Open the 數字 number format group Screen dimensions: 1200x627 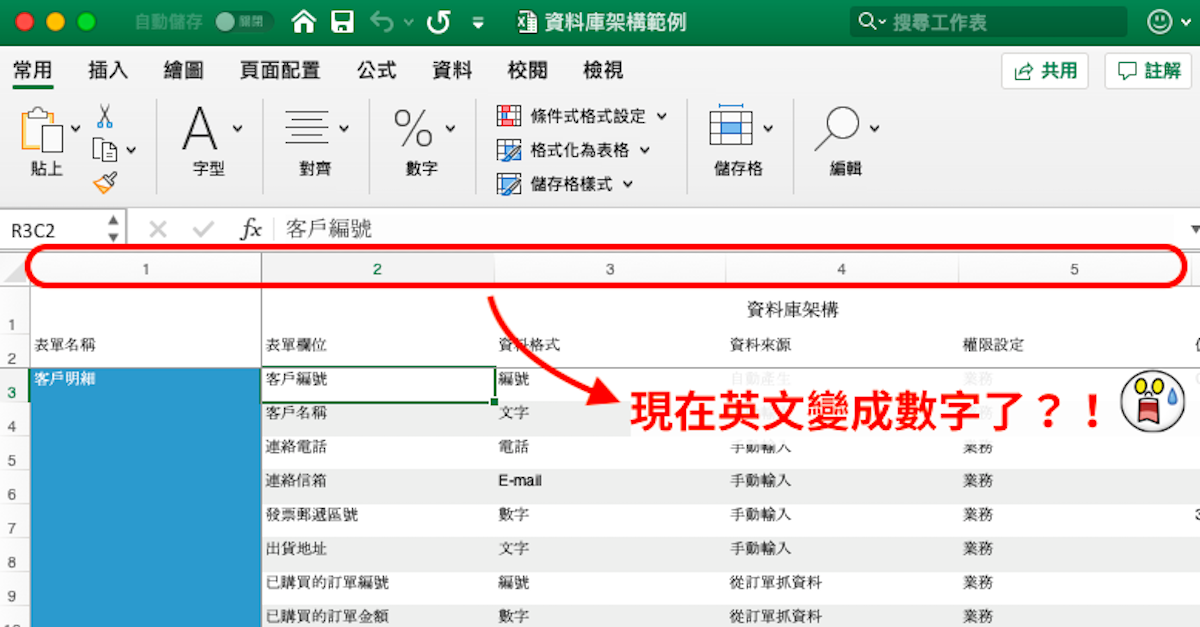point(414,128)
